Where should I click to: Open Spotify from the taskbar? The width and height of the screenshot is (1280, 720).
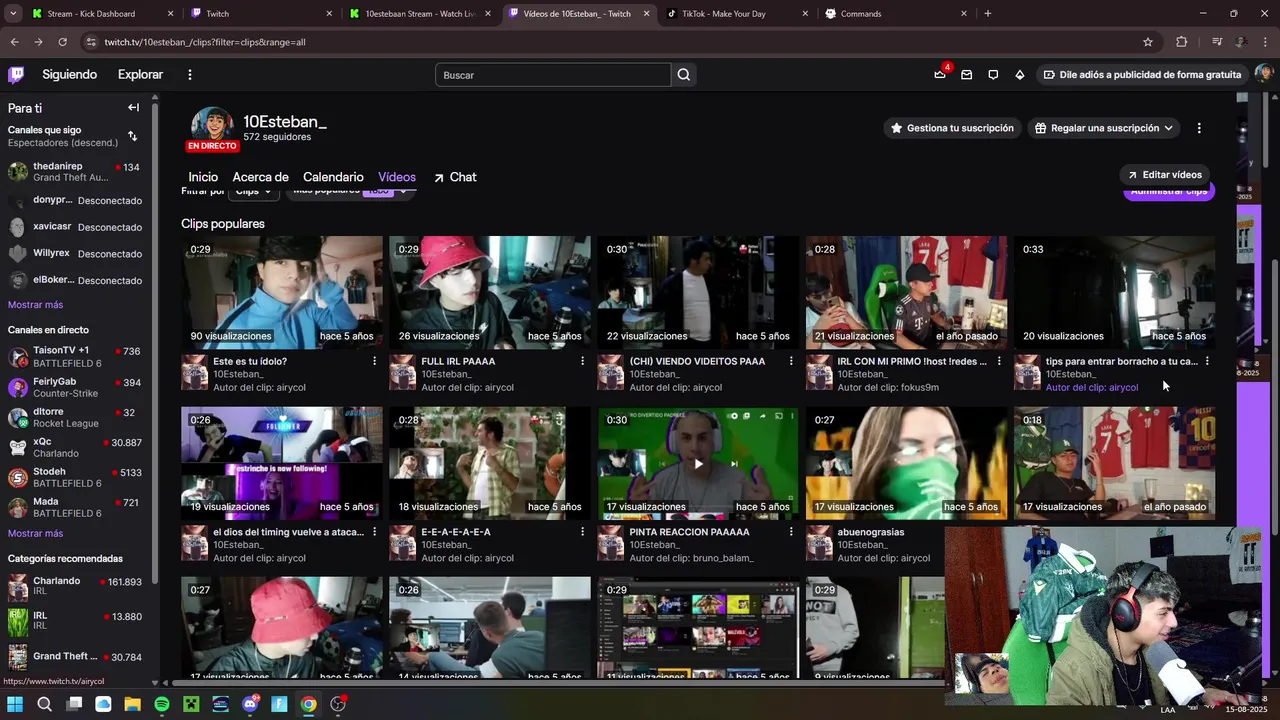coord(162,704)
